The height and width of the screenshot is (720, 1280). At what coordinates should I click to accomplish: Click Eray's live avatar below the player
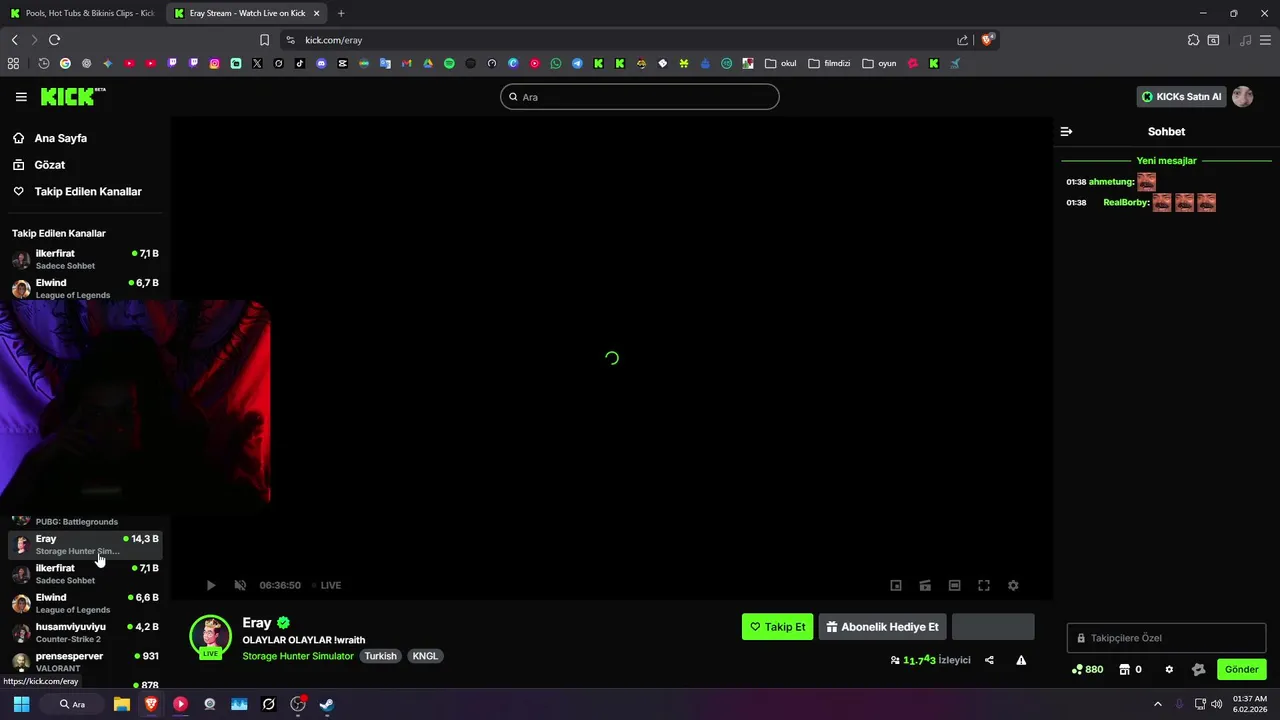click(x=210, y=637)
